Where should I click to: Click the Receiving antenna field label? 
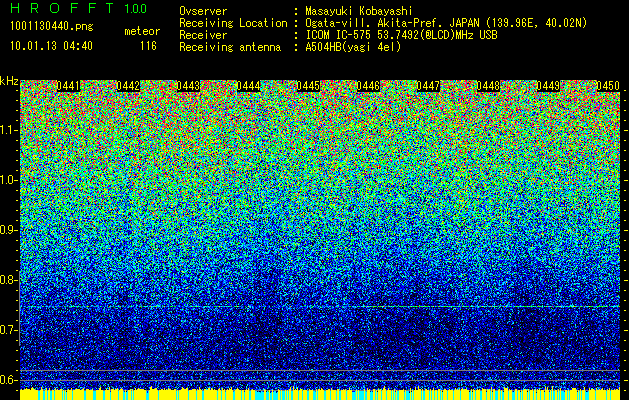(x=230, y=47)
